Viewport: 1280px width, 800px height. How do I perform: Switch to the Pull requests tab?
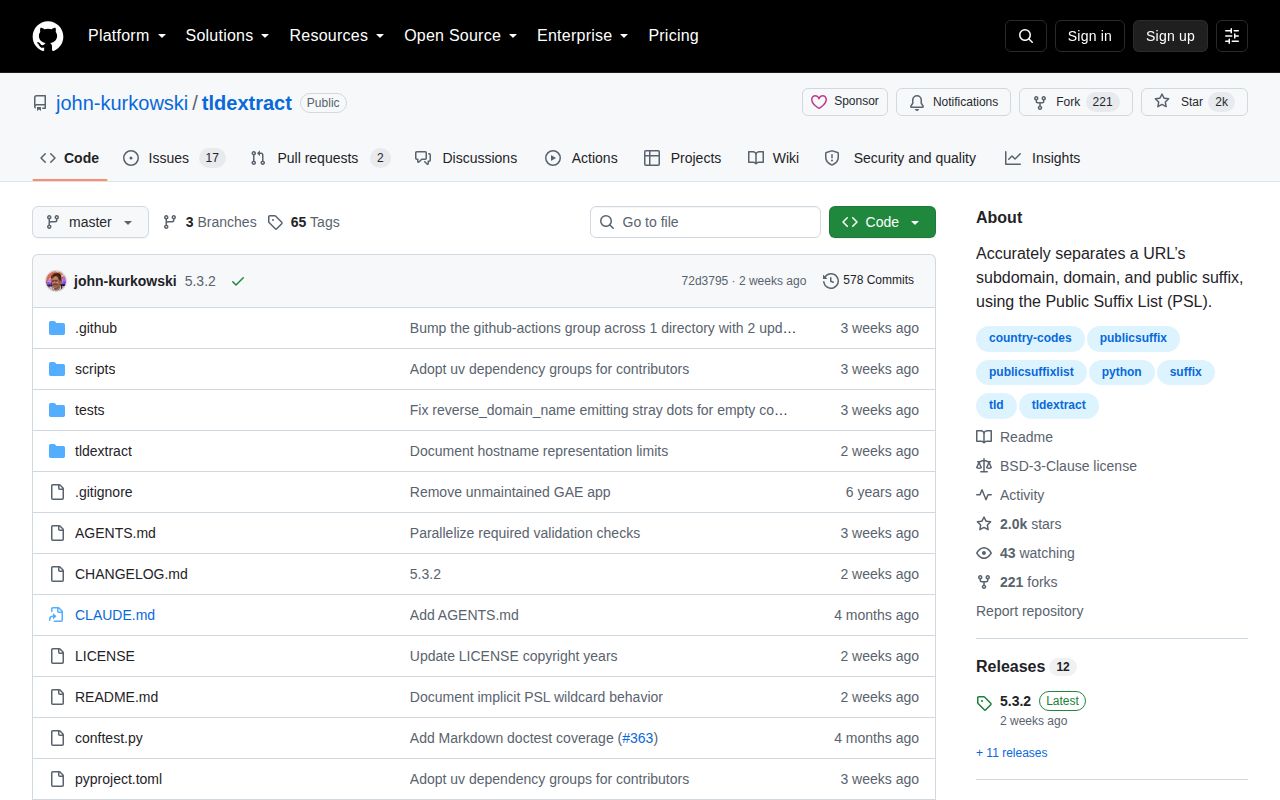(320, 158)
